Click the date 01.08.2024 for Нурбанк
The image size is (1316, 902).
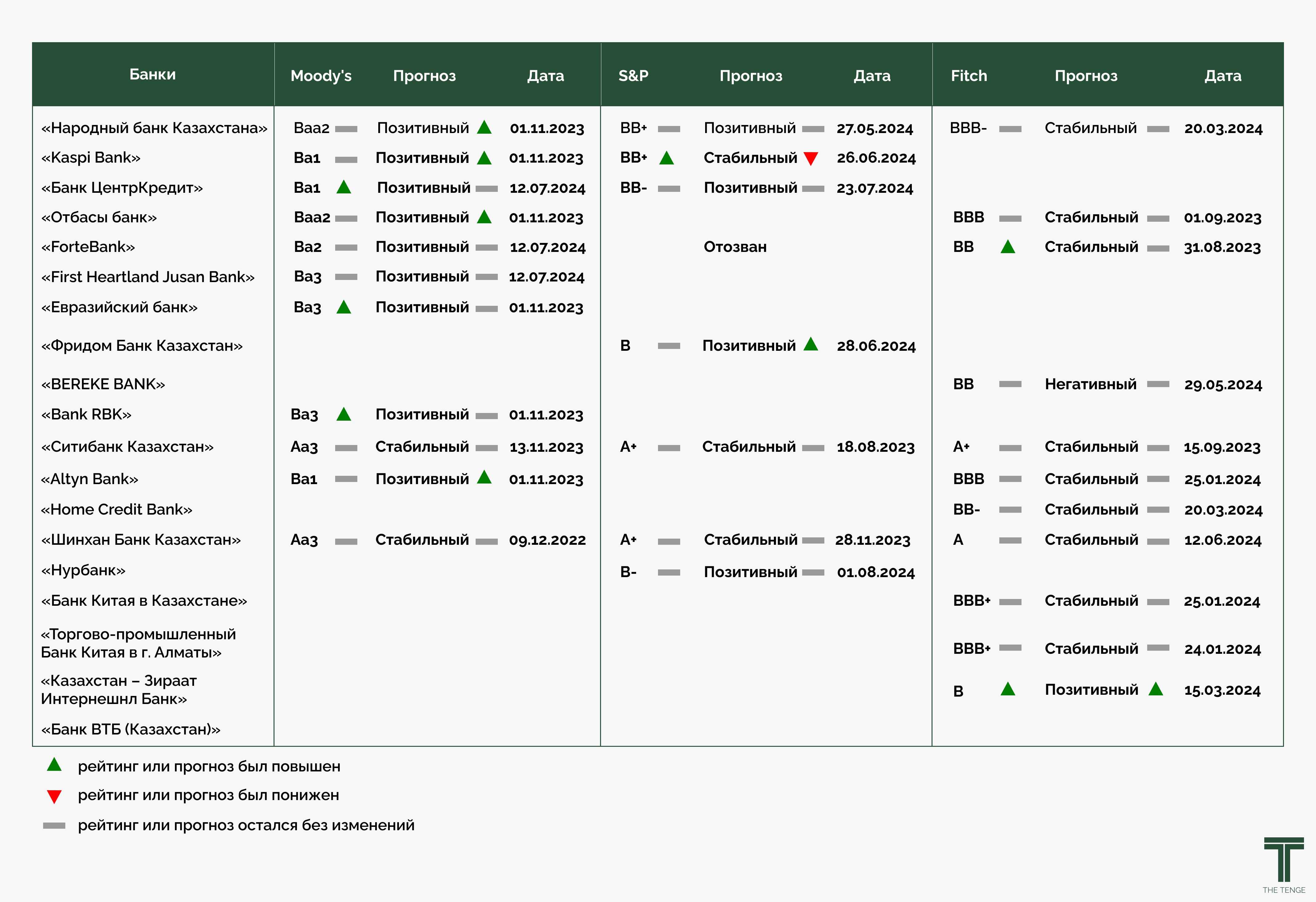876,572
